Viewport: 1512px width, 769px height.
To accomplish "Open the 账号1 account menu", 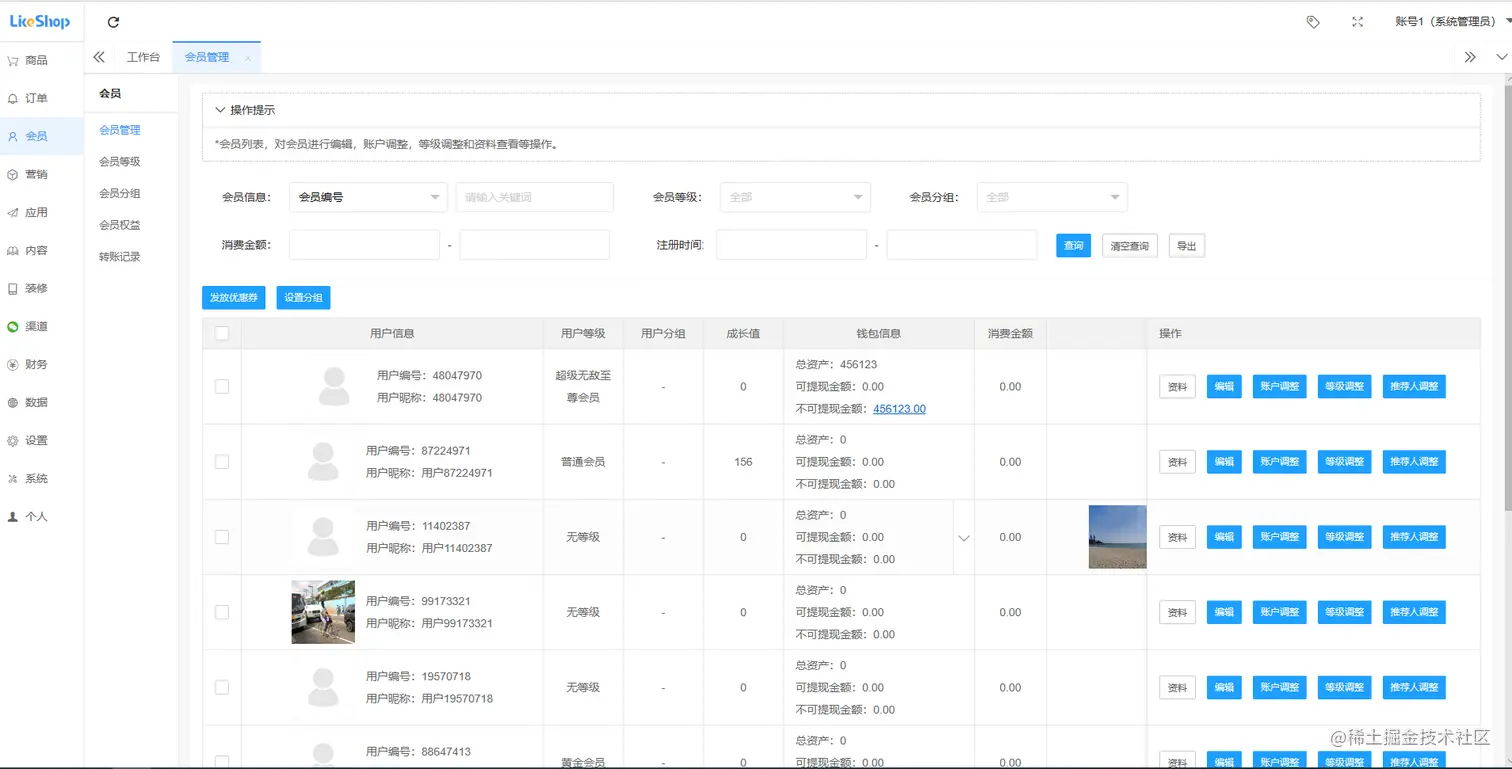I will 1452,22.
